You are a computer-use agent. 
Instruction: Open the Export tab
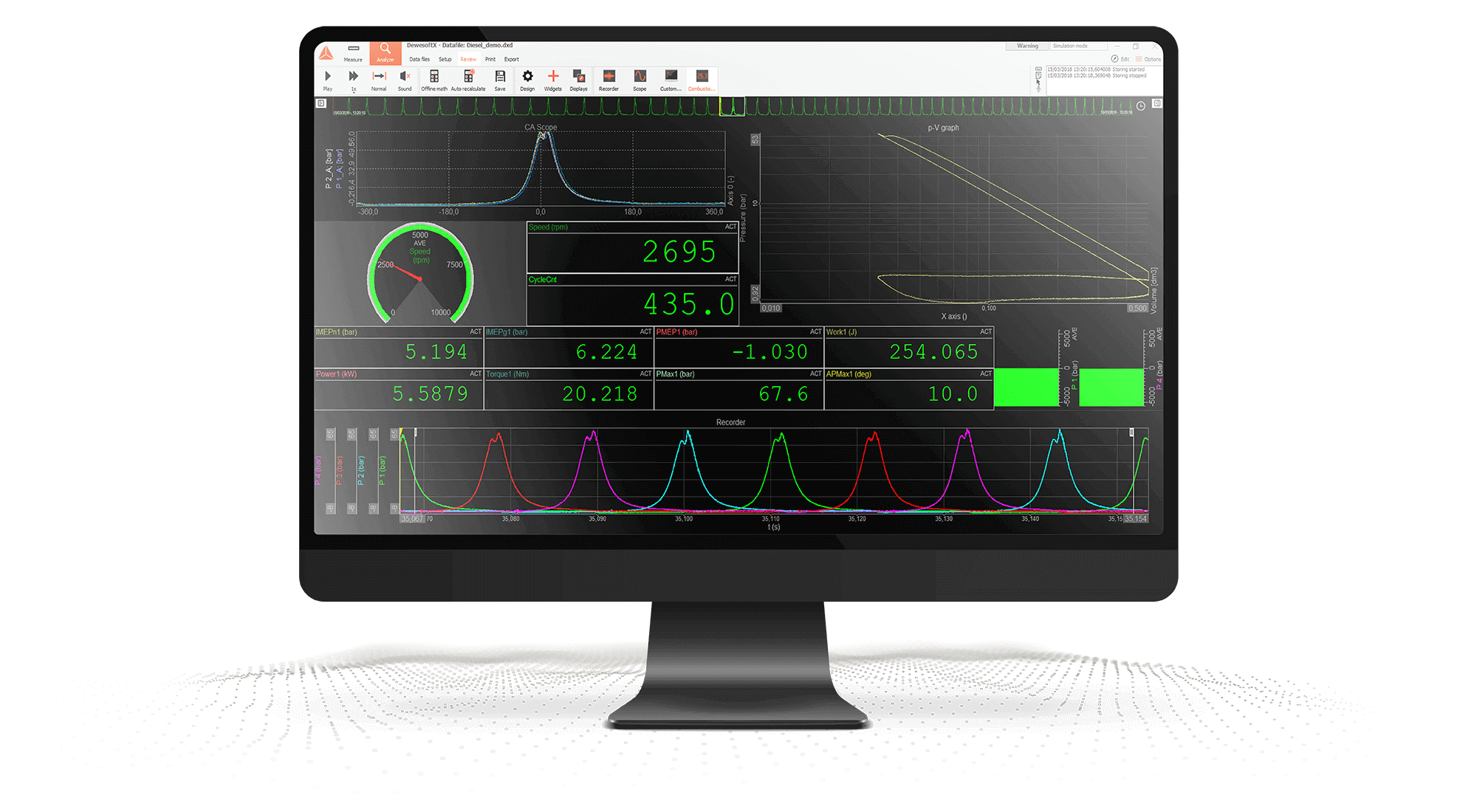pyautogui.click(x=512, y=59)
